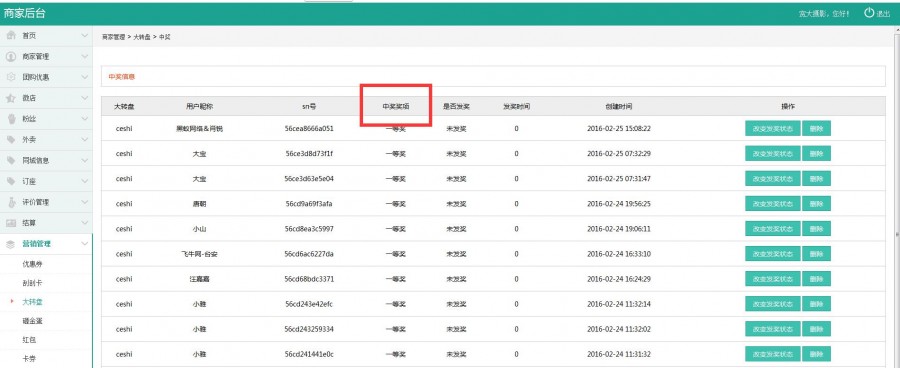The height and width of the screenshot is (368, 900).
Task: Expand the 订座 chevron
Action: 84,181
